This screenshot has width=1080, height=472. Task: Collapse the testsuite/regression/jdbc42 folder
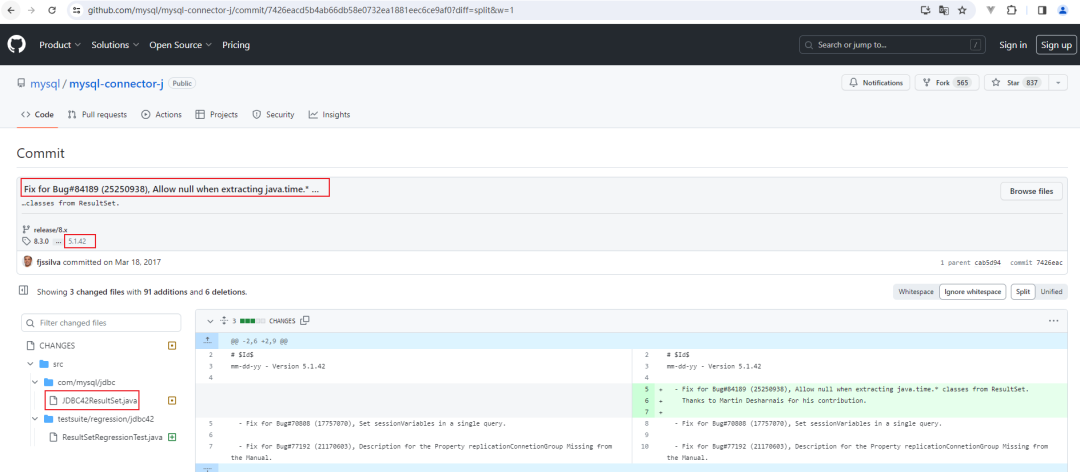pos(35,419)
